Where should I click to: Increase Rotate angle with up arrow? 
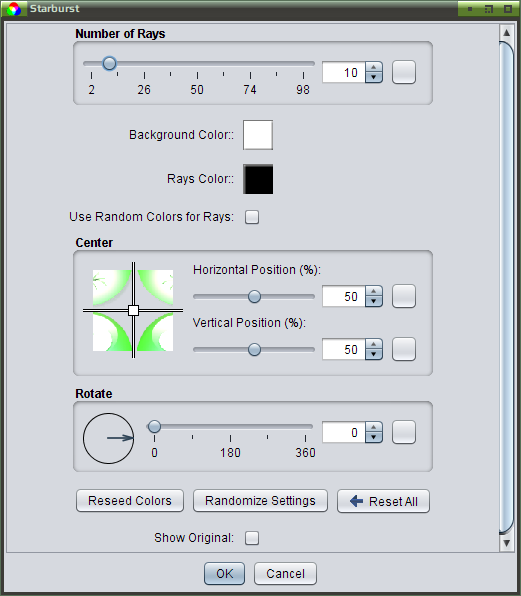click(374, 427)
